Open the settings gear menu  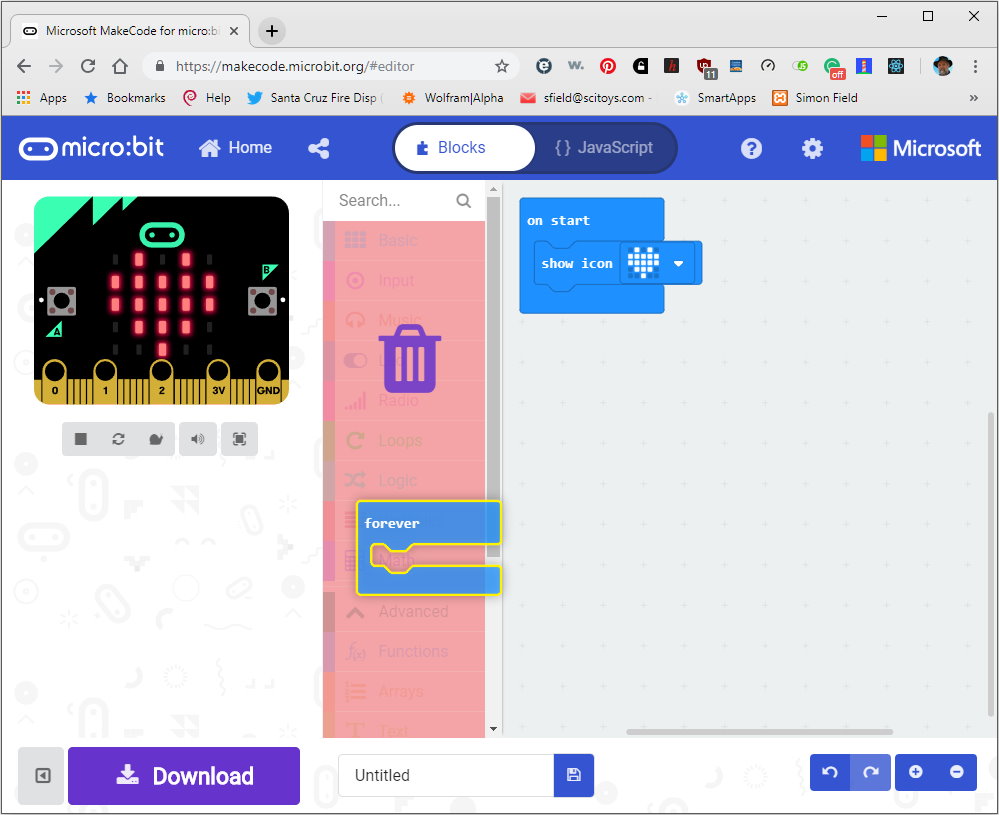point(812,148)
